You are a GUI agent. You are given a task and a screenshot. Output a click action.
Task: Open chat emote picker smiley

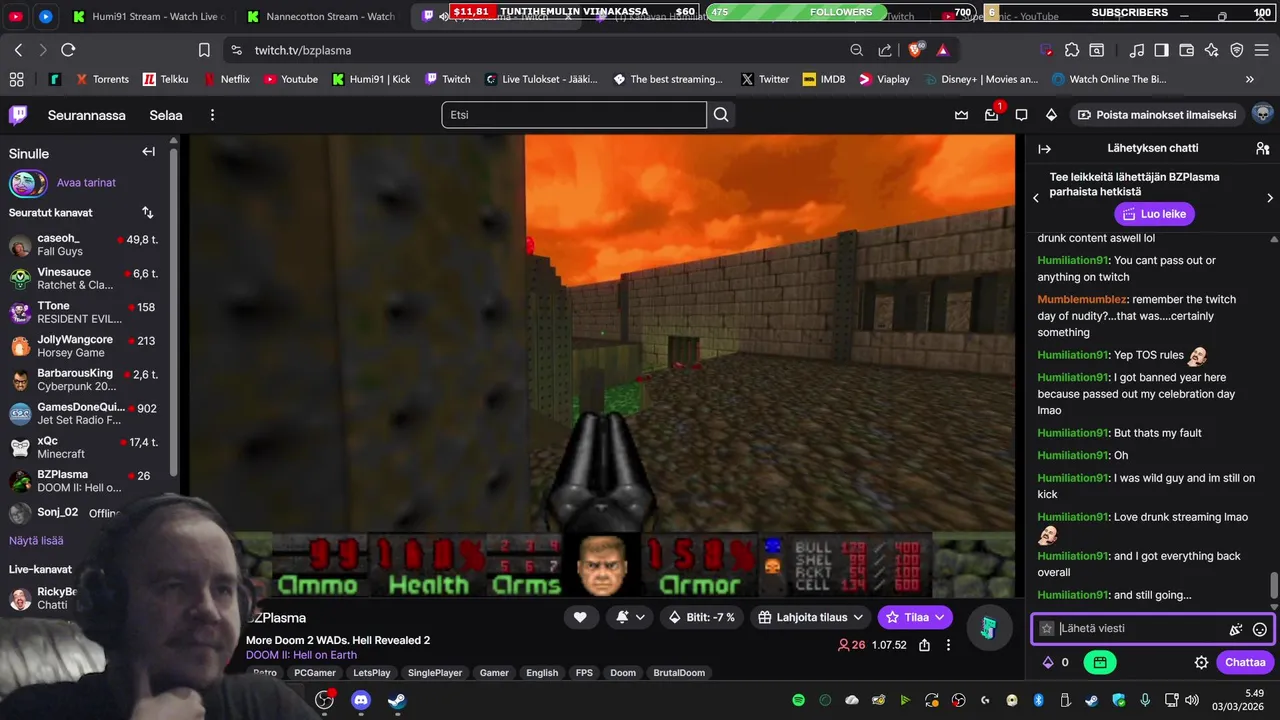(x=1260, y=629)
